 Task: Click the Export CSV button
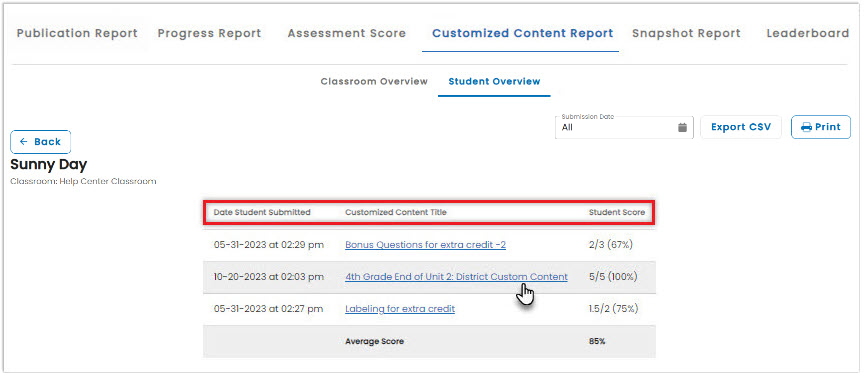point(741,127)
